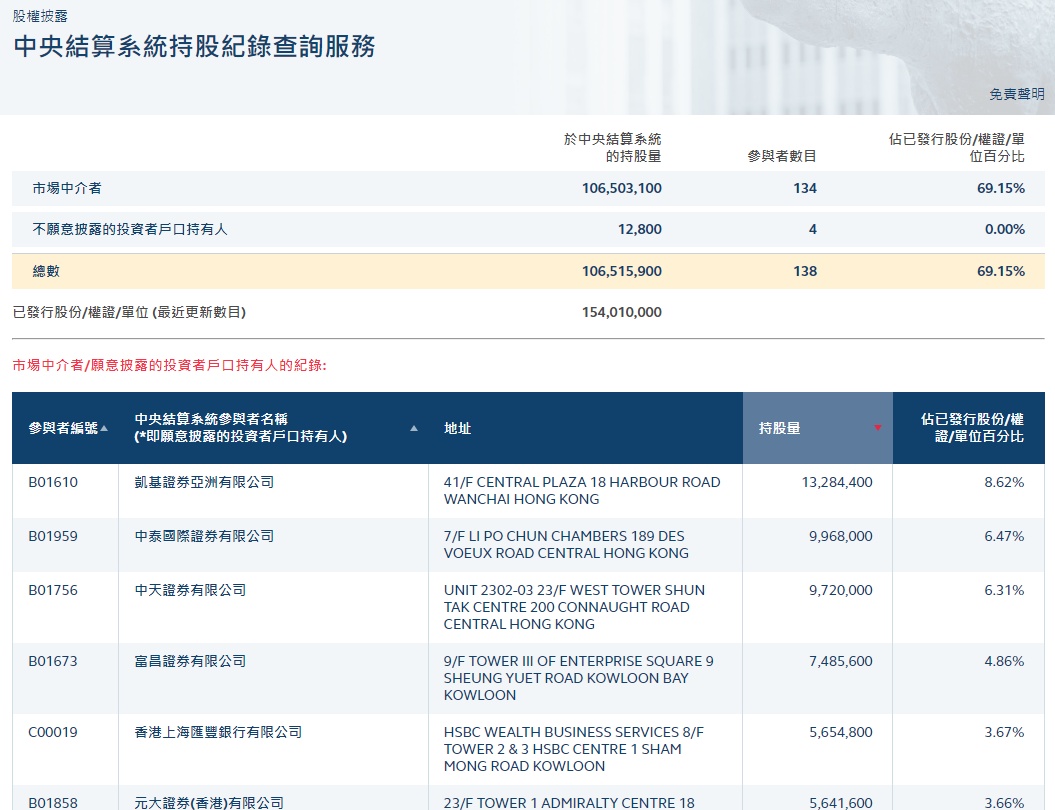Viewport: 1055px width, 810px height.
Task: Select 中泰國際證券有限公司 row name
Action: point(204,536)
